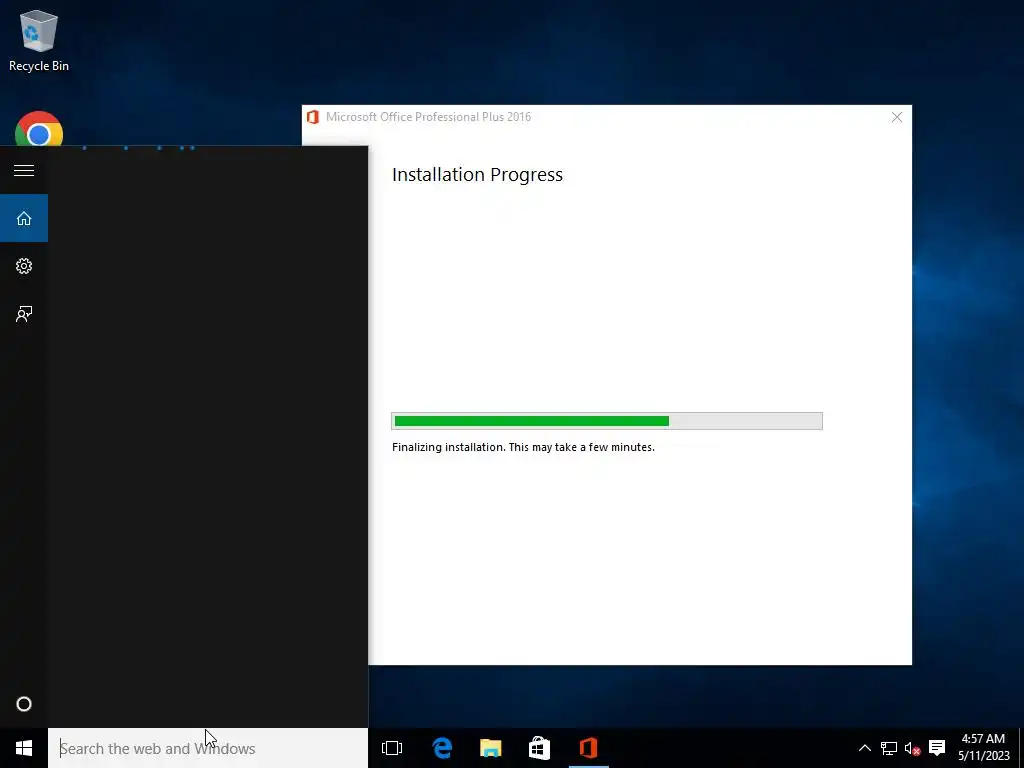
Task: Open the Action Center notifications icon
Action: 936,748
